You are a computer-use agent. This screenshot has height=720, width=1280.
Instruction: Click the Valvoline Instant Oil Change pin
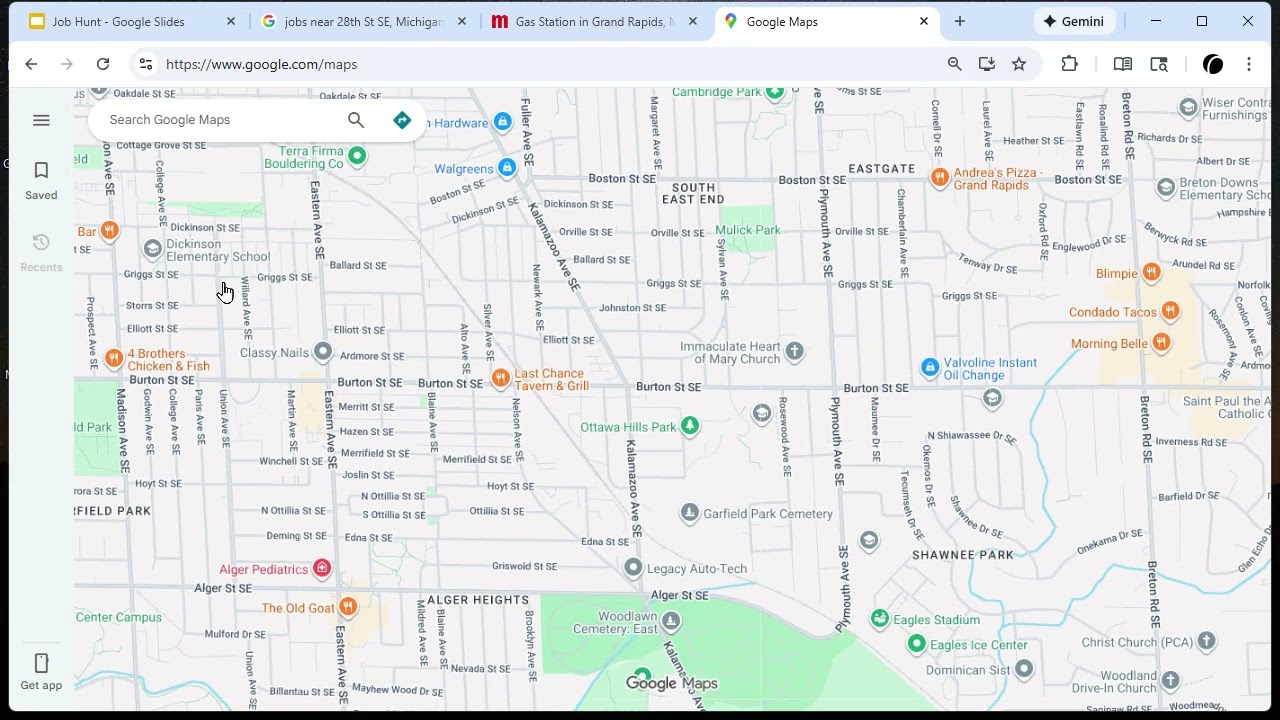pyautogui.click(x=930, y=368)
